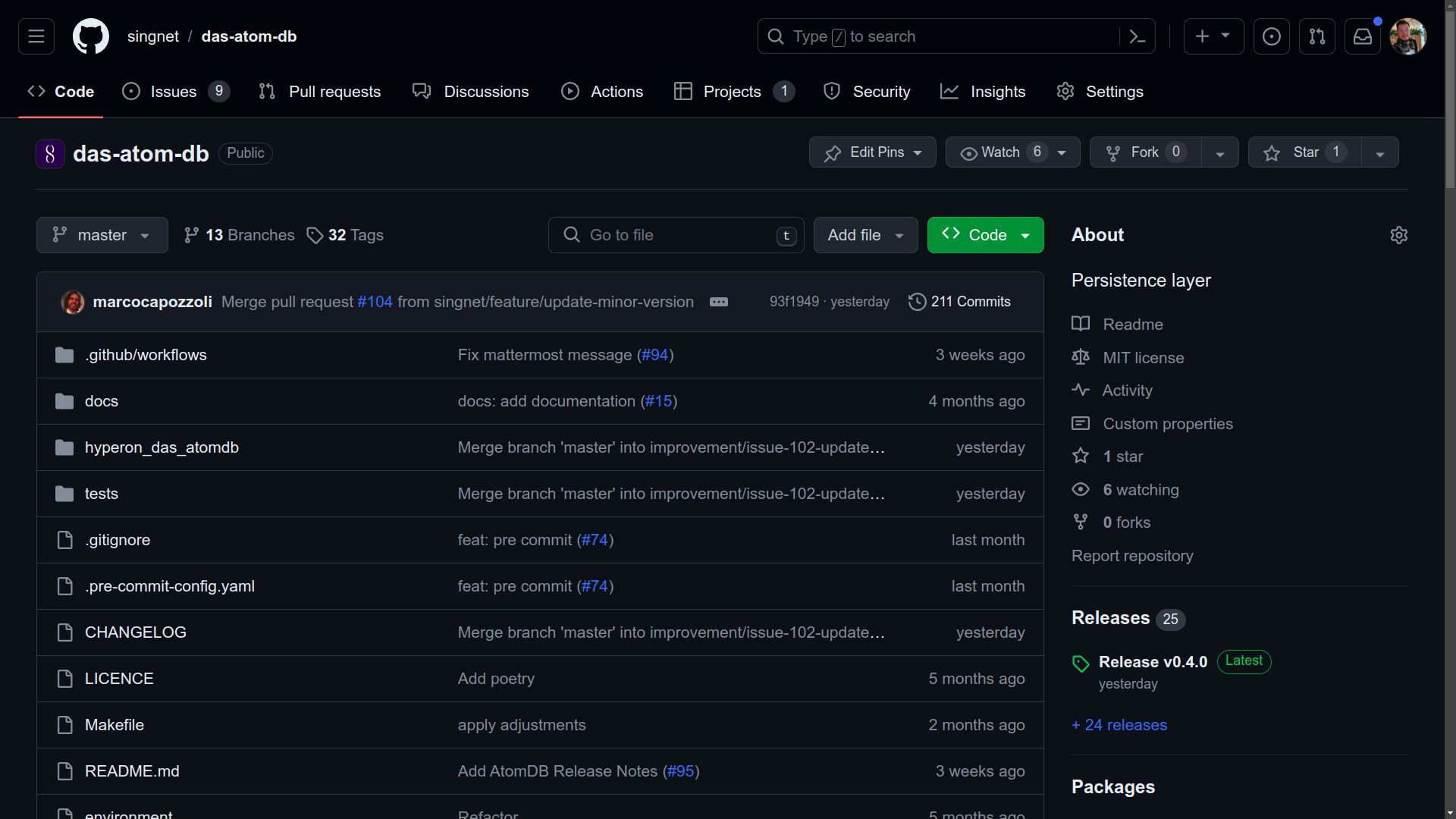1456x819 pixels.
Task: Go to GitHub home via Octocat logo
Action: (x=91, y=36)
